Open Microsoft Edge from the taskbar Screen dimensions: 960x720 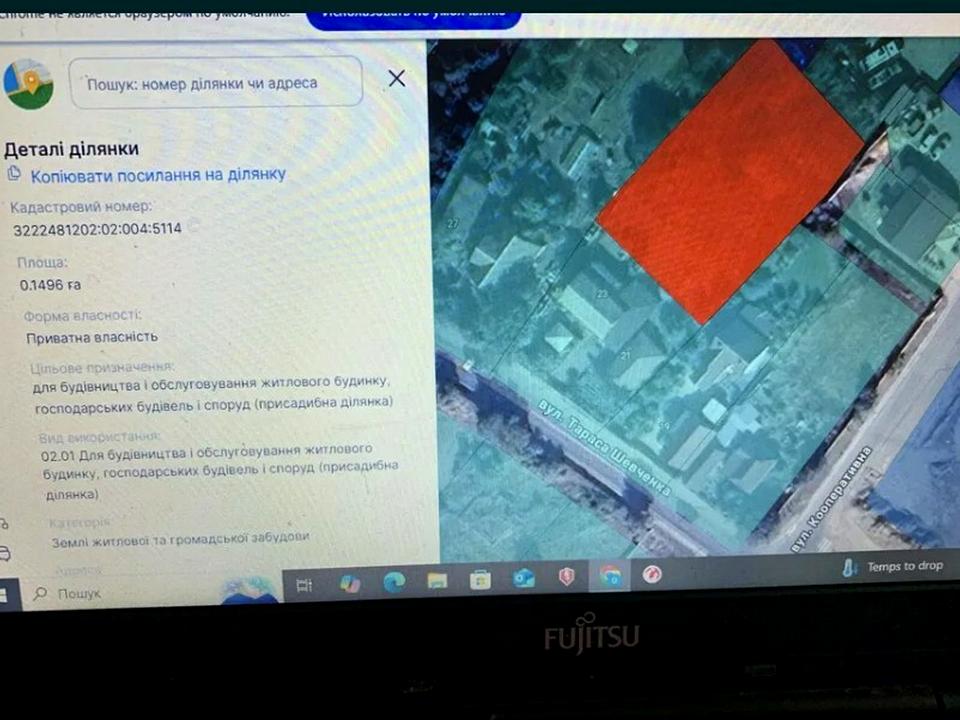(x=394, y=581)
